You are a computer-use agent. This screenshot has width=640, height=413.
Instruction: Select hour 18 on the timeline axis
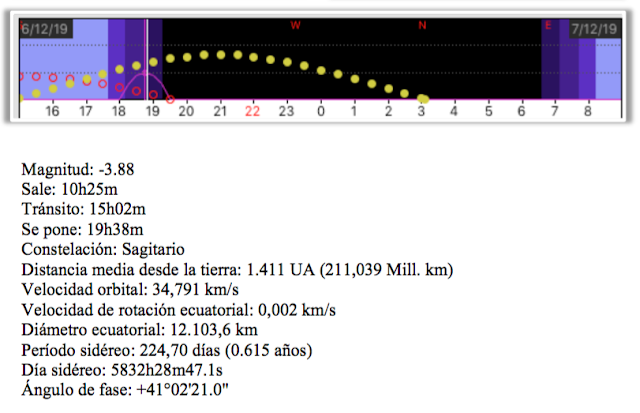[119, 111]
